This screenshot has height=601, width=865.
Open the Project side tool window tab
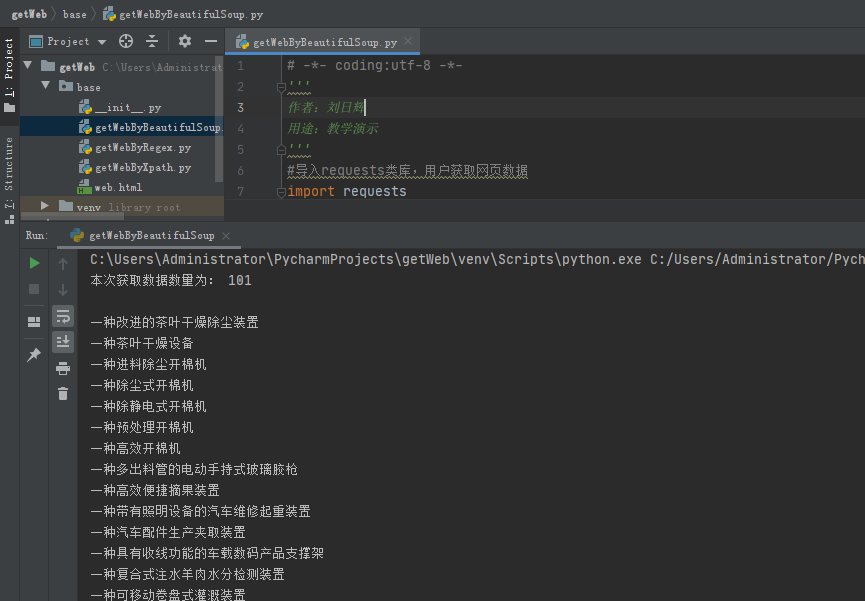click(x=9, y=75)
